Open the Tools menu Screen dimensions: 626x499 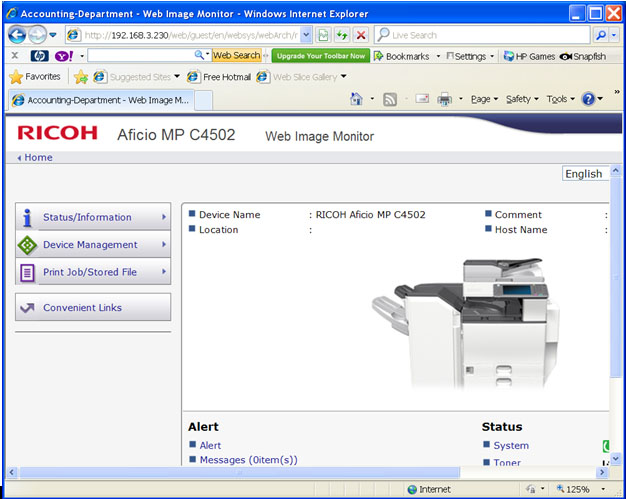coord(561,99)
